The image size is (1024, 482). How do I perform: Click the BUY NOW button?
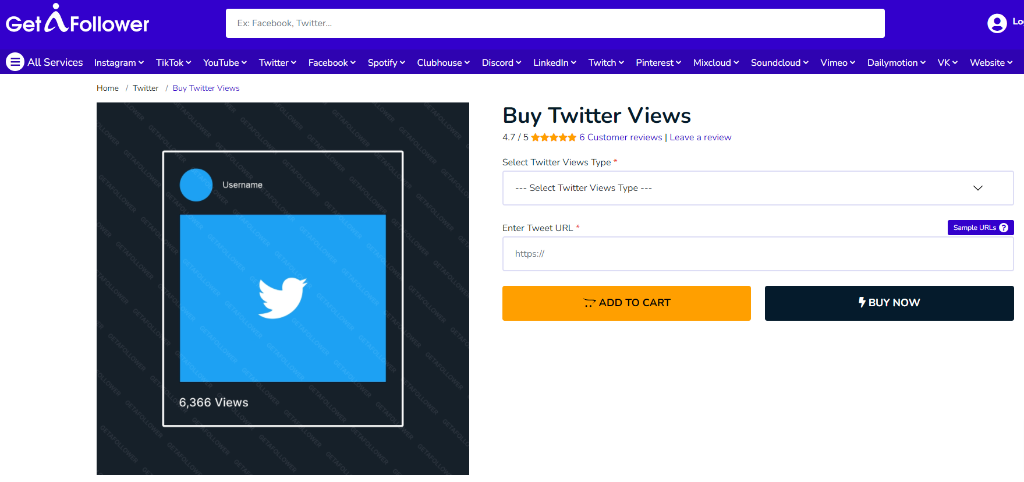(889, 303)
